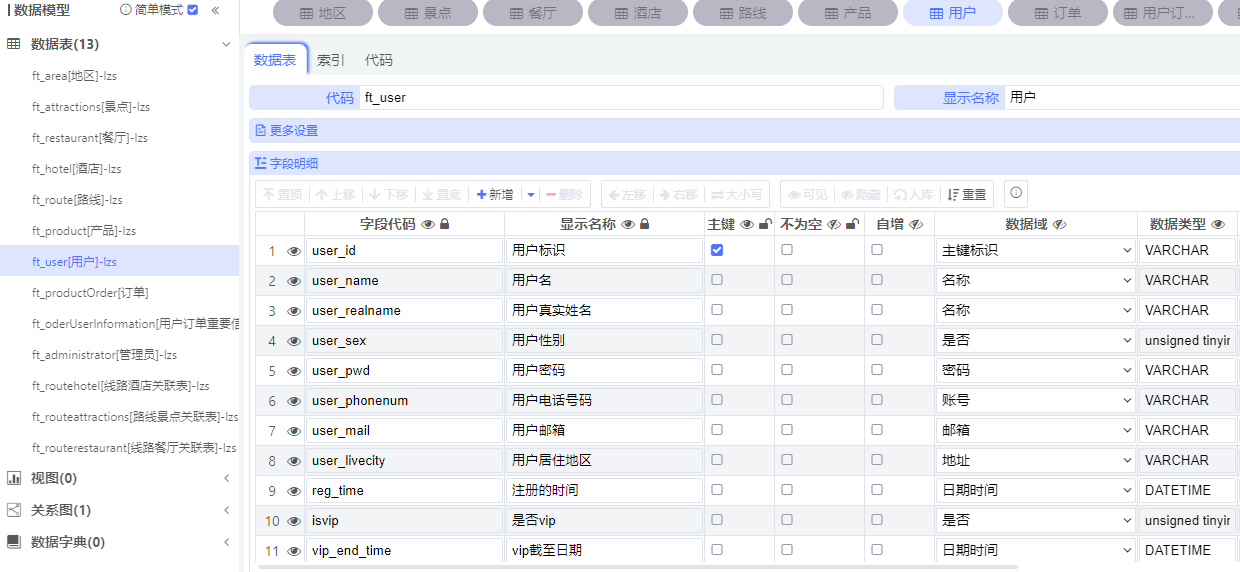Open 数据域 dropdown for user_phonenum (账号)

coord(1035,400)
